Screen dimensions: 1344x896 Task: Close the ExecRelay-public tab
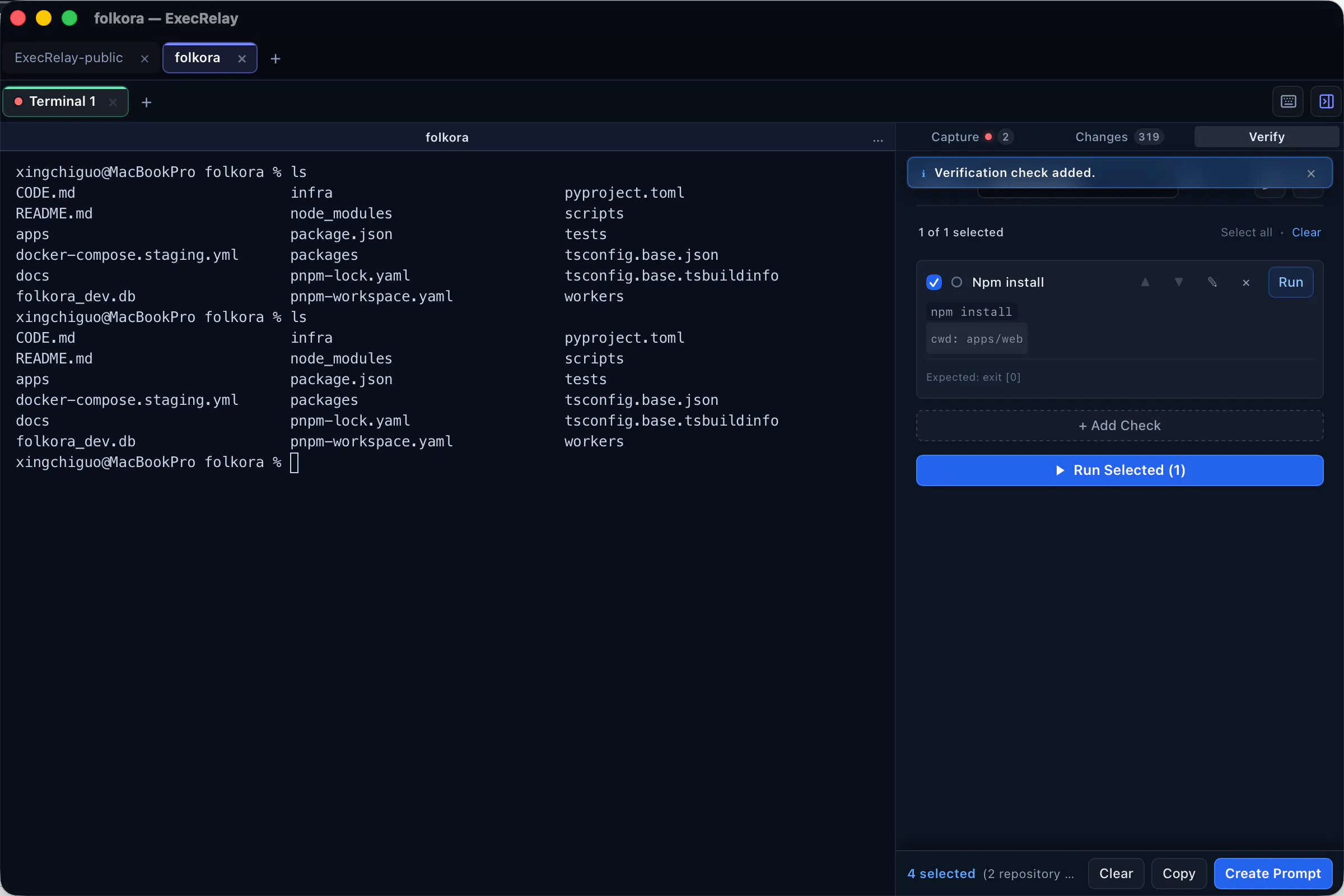pos(144,58)
